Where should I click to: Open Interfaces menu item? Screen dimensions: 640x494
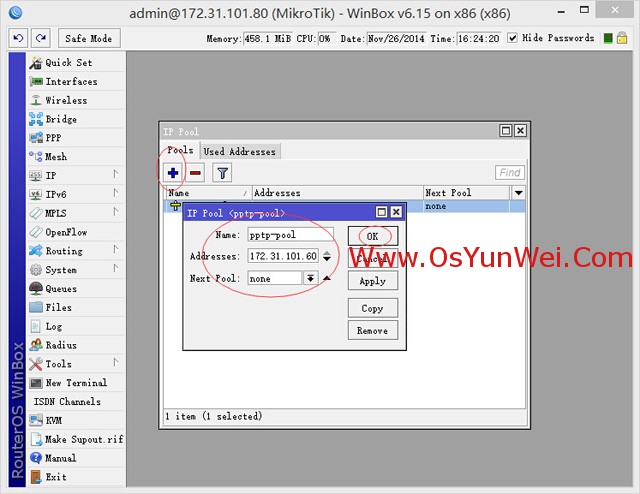(x=76, y=81)
